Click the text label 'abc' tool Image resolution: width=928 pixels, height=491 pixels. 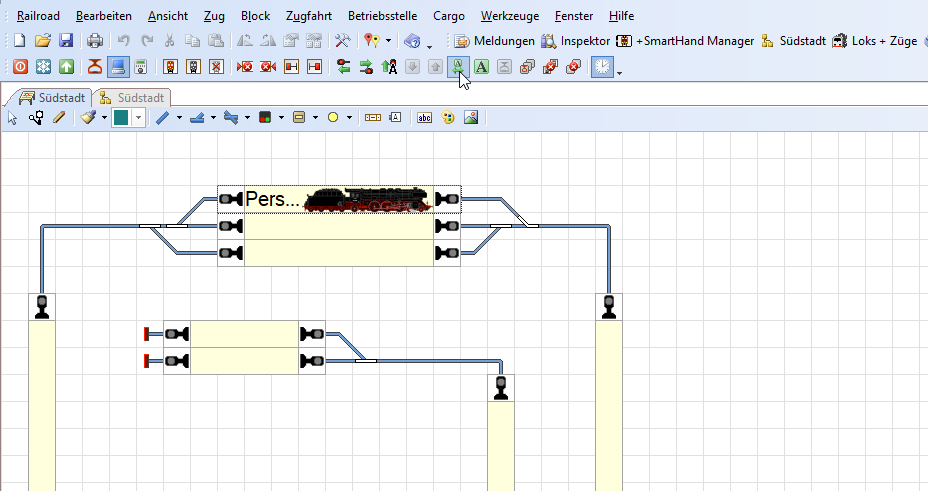pos(424,117)
